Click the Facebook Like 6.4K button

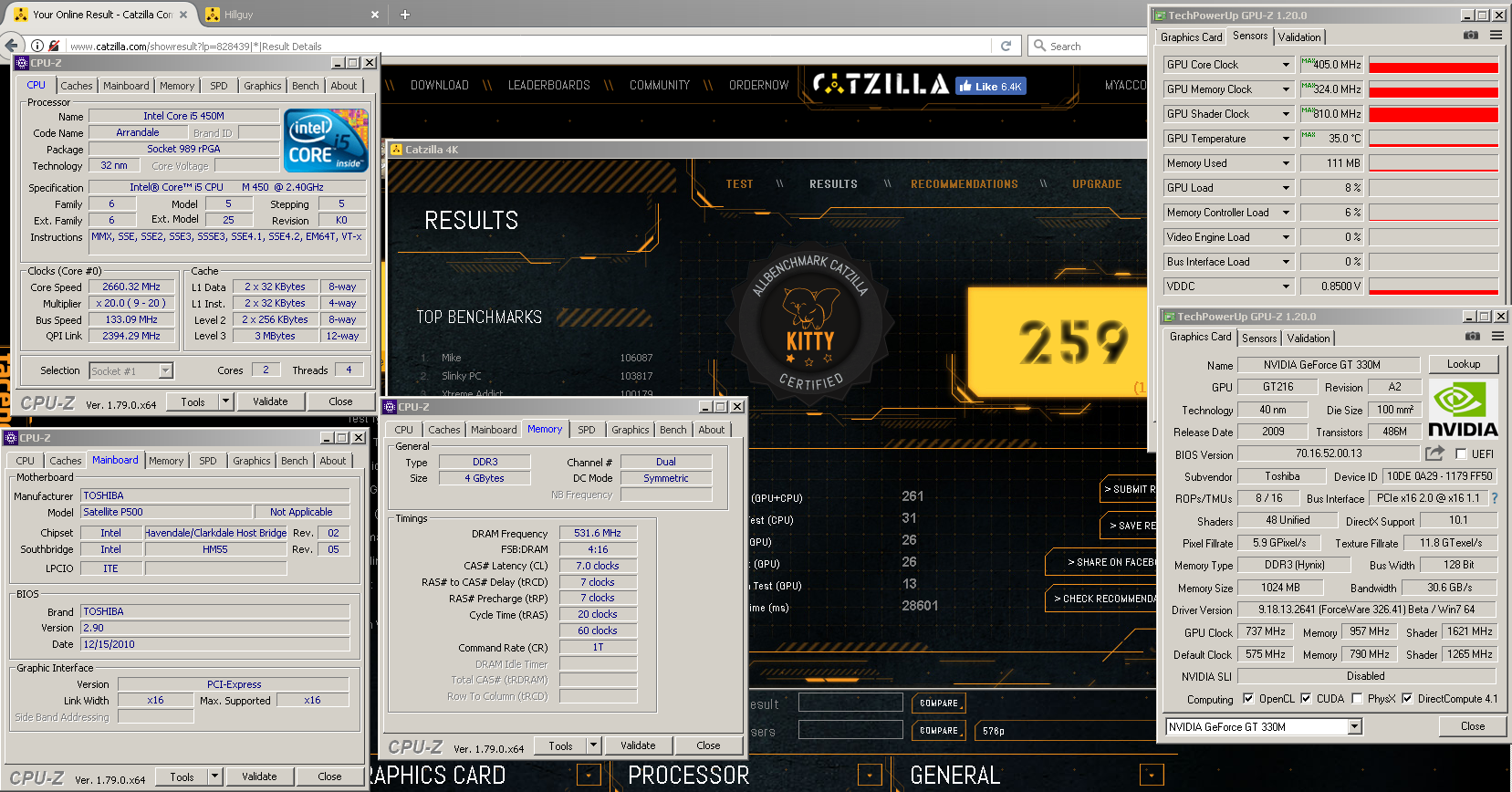pyautogui.click(x=991, y=86)
